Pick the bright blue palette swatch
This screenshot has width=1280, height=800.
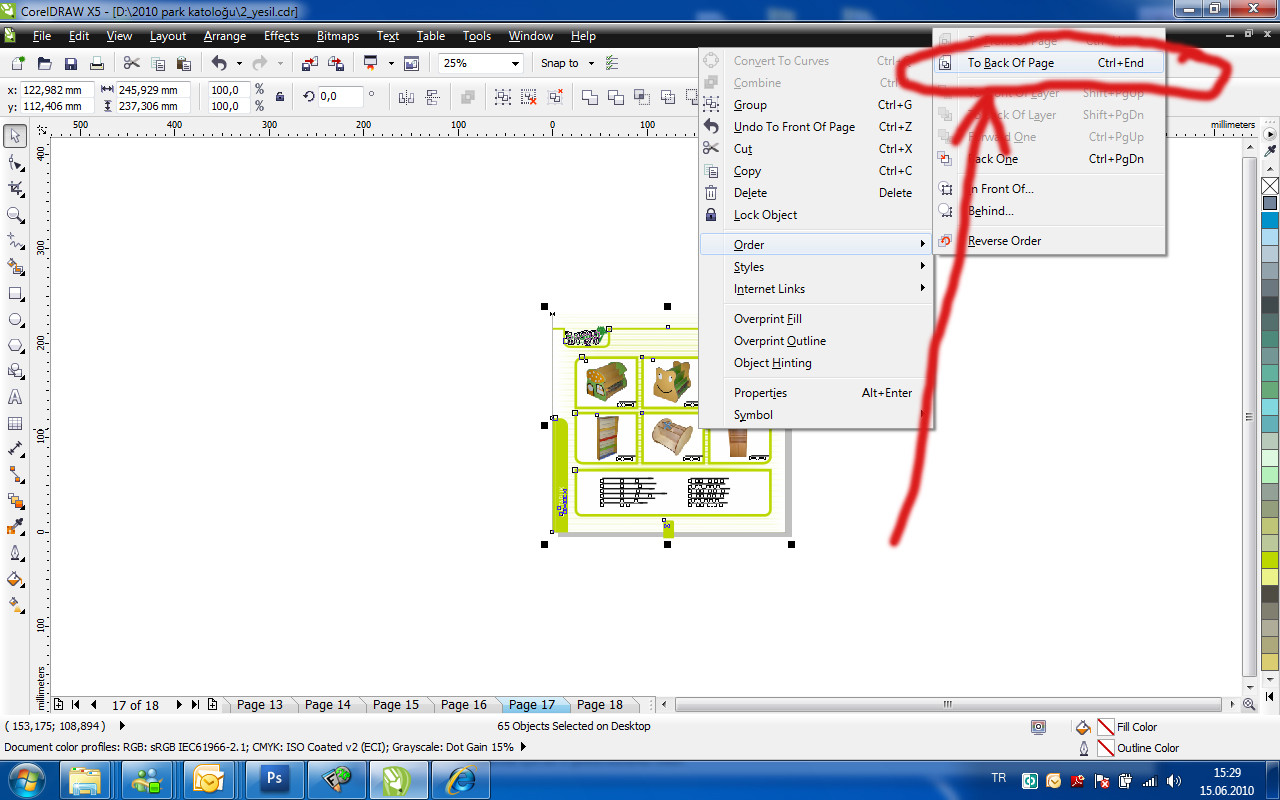[1270, 220]
